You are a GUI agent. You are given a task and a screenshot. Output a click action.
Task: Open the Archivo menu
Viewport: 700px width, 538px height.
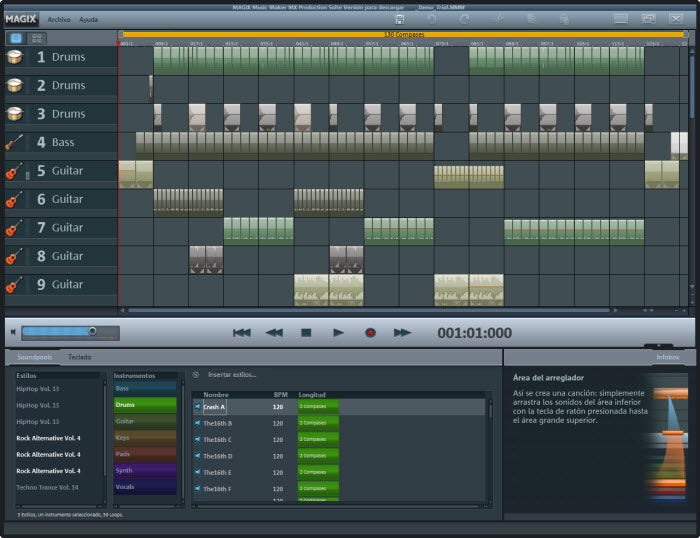click(61, 19)
